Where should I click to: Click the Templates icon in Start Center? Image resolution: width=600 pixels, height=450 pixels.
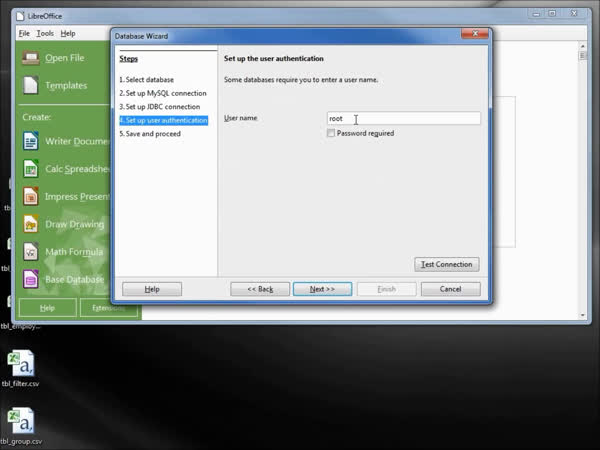click(x=29, y=86)
